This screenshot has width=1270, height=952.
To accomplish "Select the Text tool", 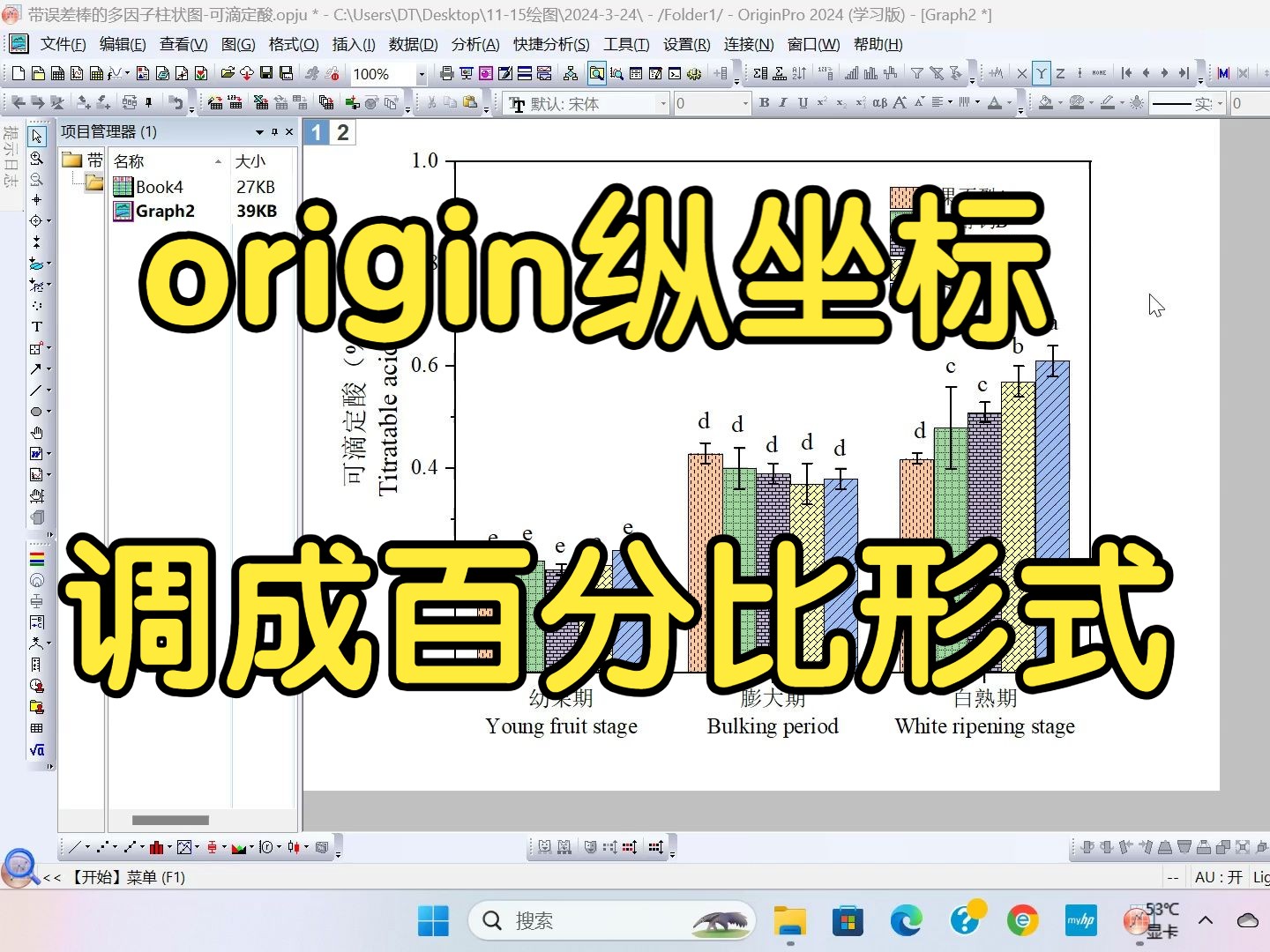I will point(36,326).
